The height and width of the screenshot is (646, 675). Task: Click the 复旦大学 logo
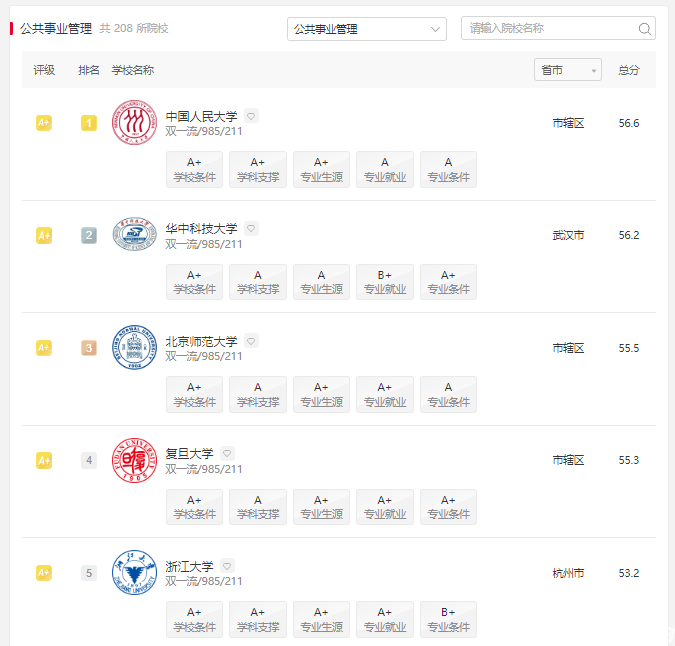point(134,460)
